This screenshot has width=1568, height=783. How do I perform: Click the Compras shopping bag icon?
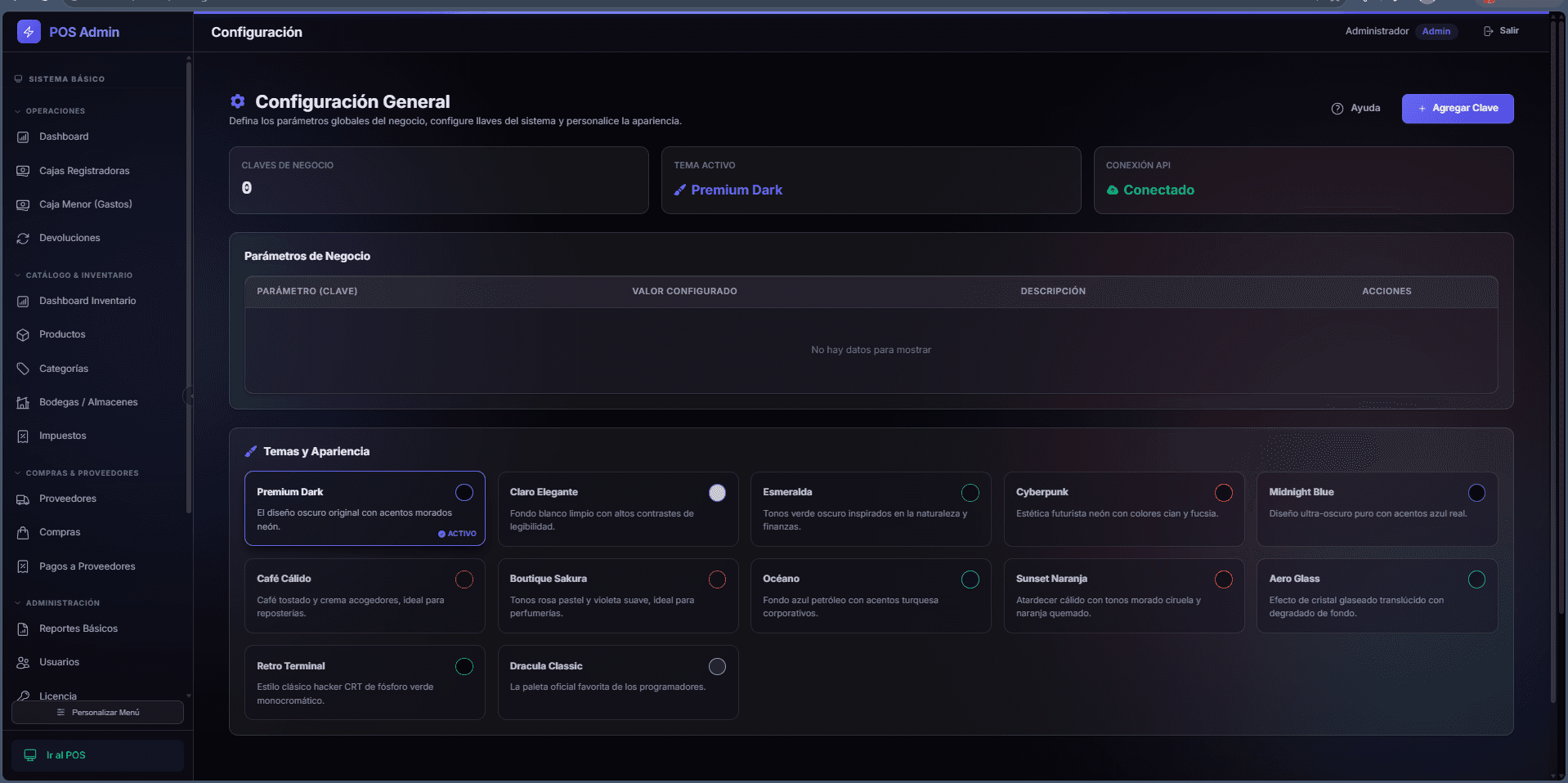(x=23, y=532)
